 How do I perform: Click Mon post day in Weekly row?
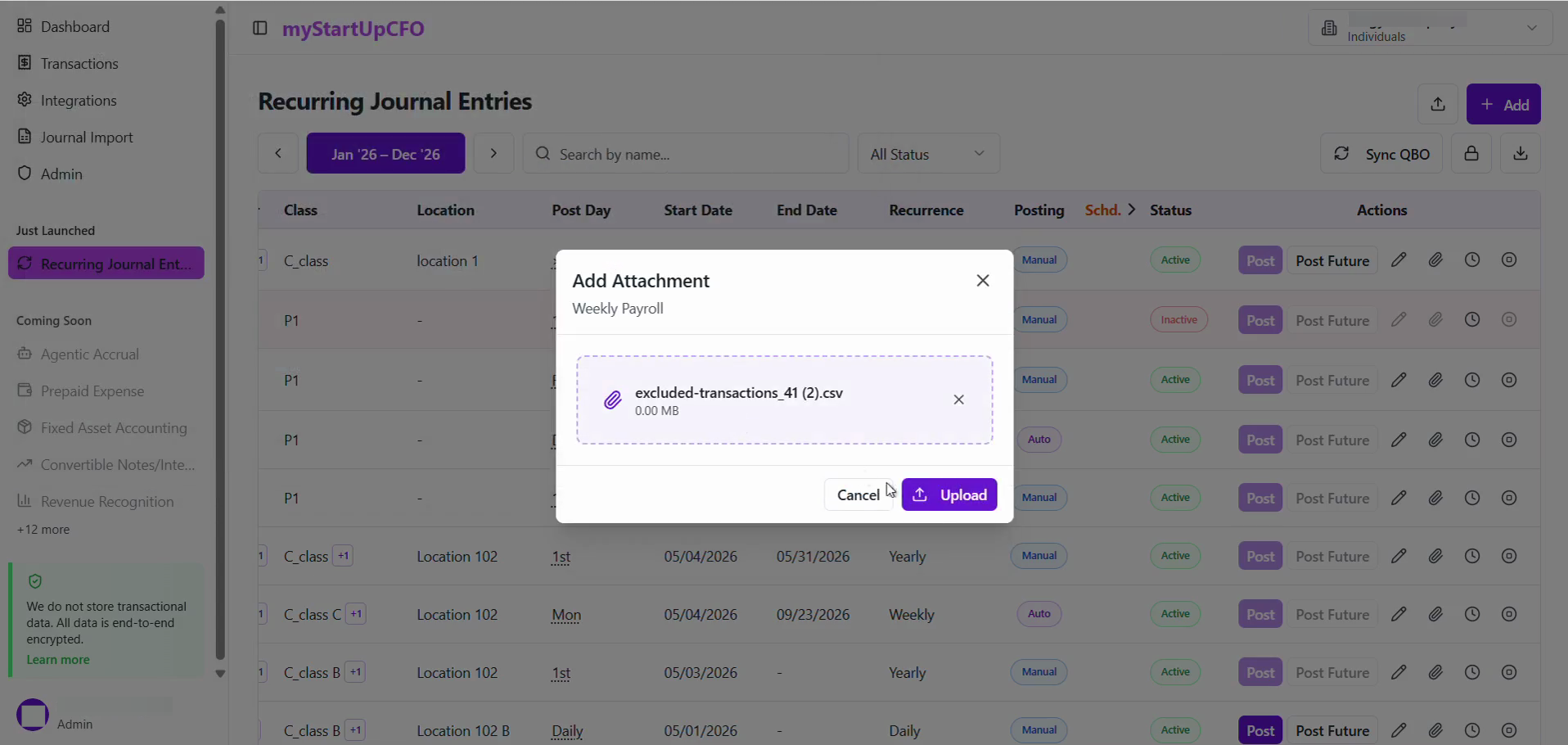[566, 615]
